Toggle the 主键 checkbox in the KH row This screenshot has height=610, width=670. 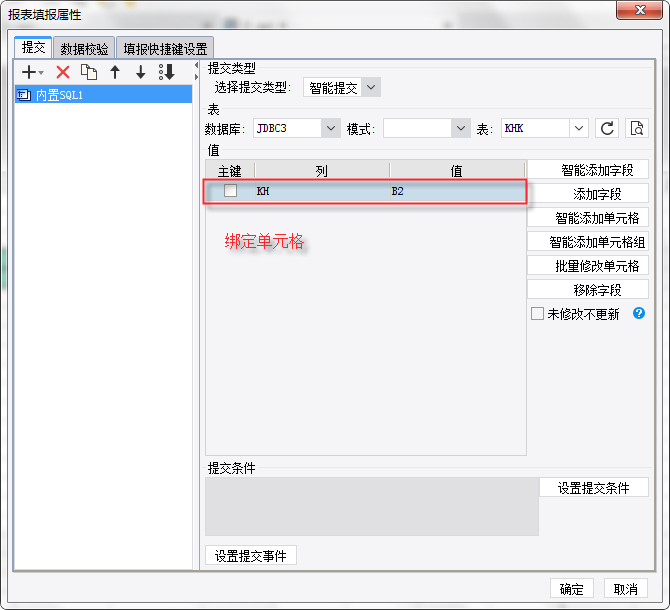coord(230,191)
